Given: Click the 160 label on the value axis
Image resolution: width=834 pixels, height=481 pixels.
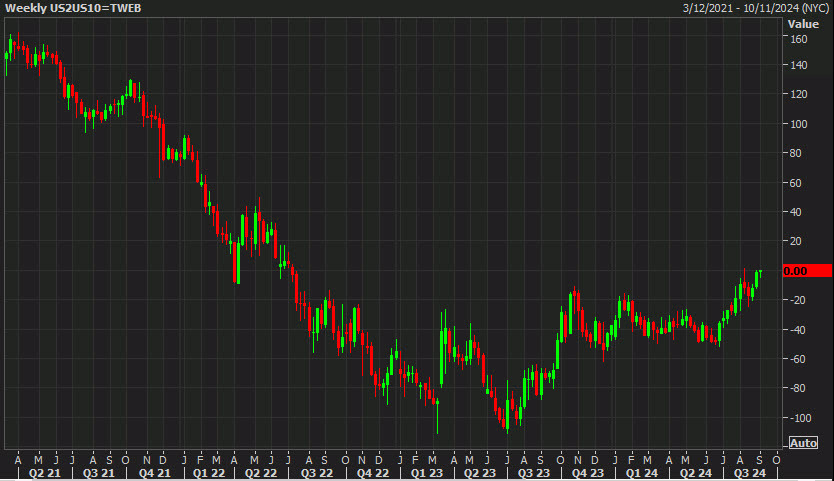Looking at the screenshot, I should coord(799,39).
